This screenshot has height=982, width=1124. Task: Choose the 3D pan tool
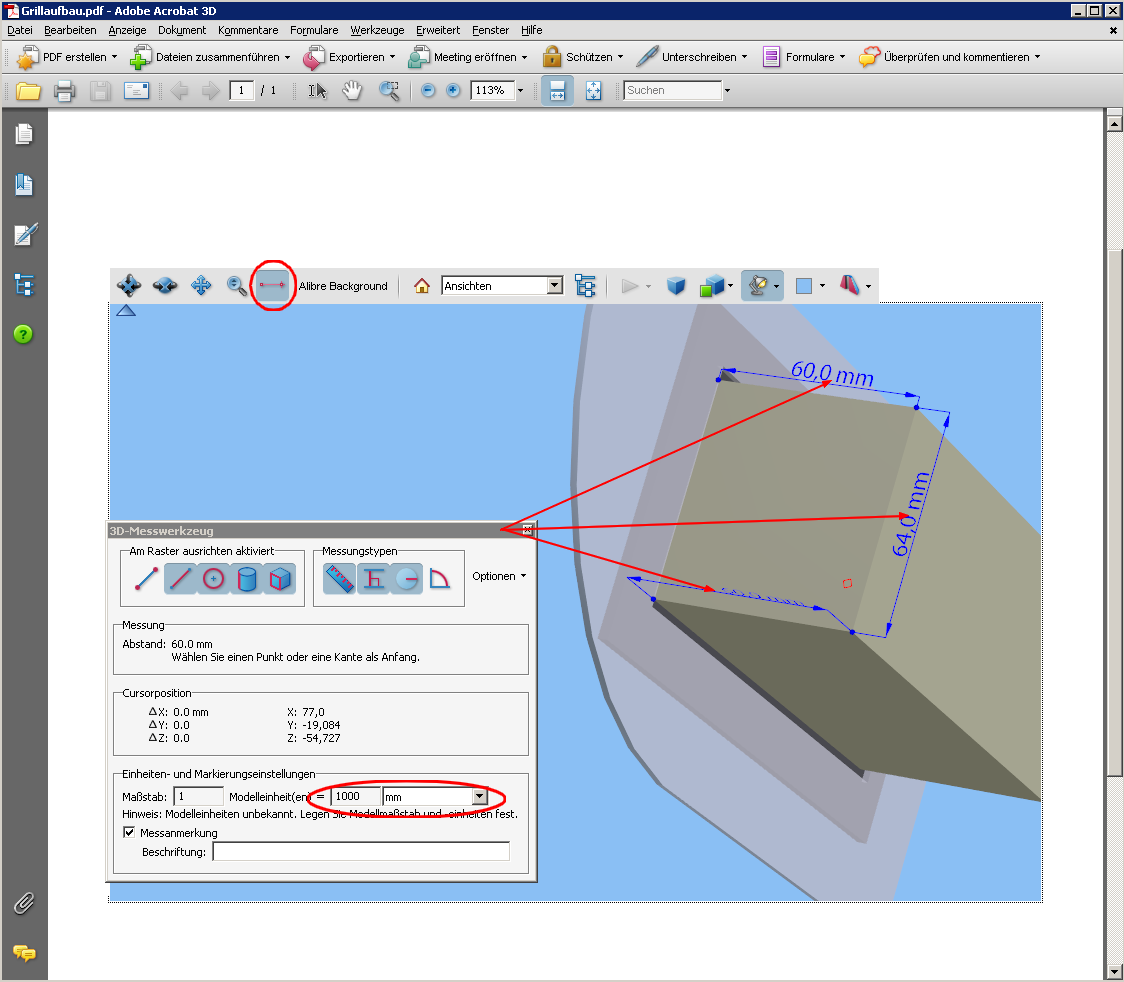click(201, 285)
